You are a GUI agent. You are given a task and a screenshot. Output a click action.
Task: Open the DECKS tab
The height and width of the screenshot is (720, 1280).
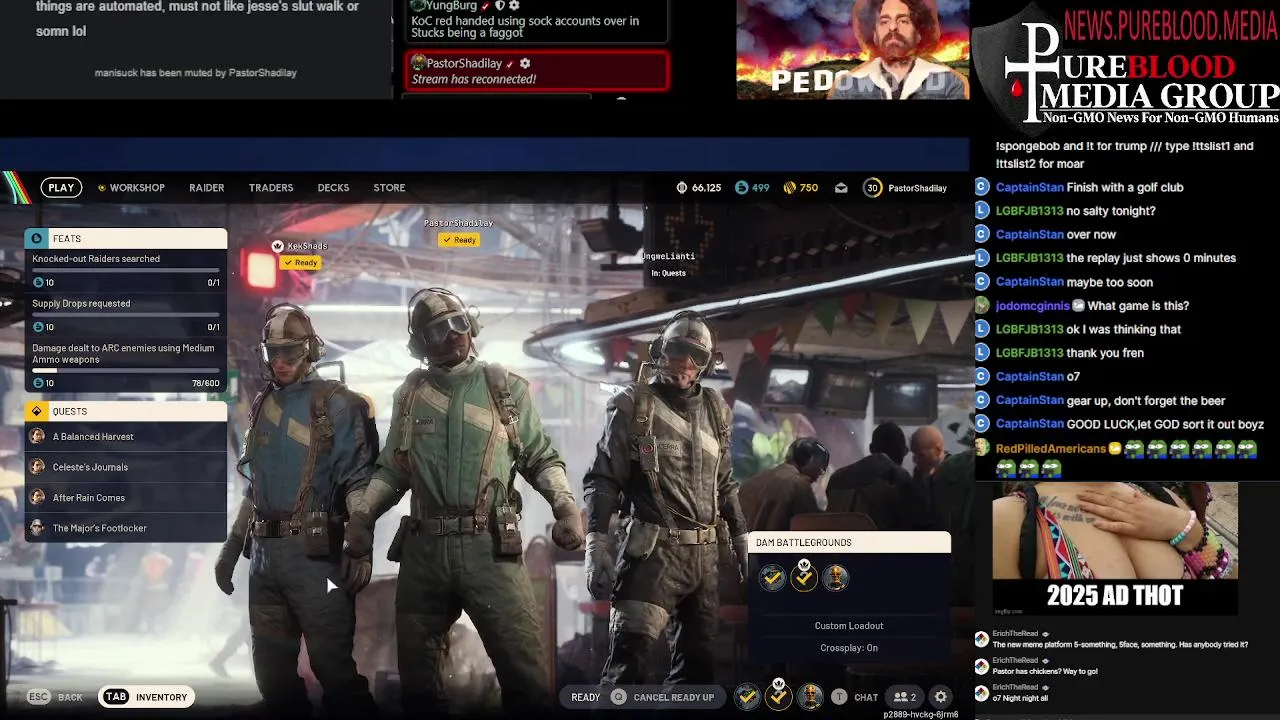[333, 188]
